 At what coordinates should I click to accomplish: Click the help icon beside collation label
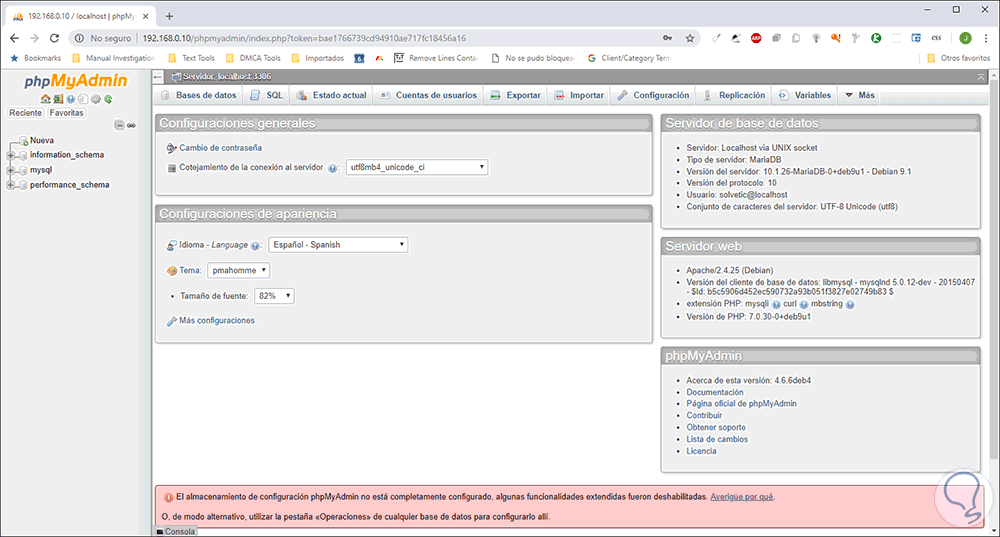coord(332,168)
